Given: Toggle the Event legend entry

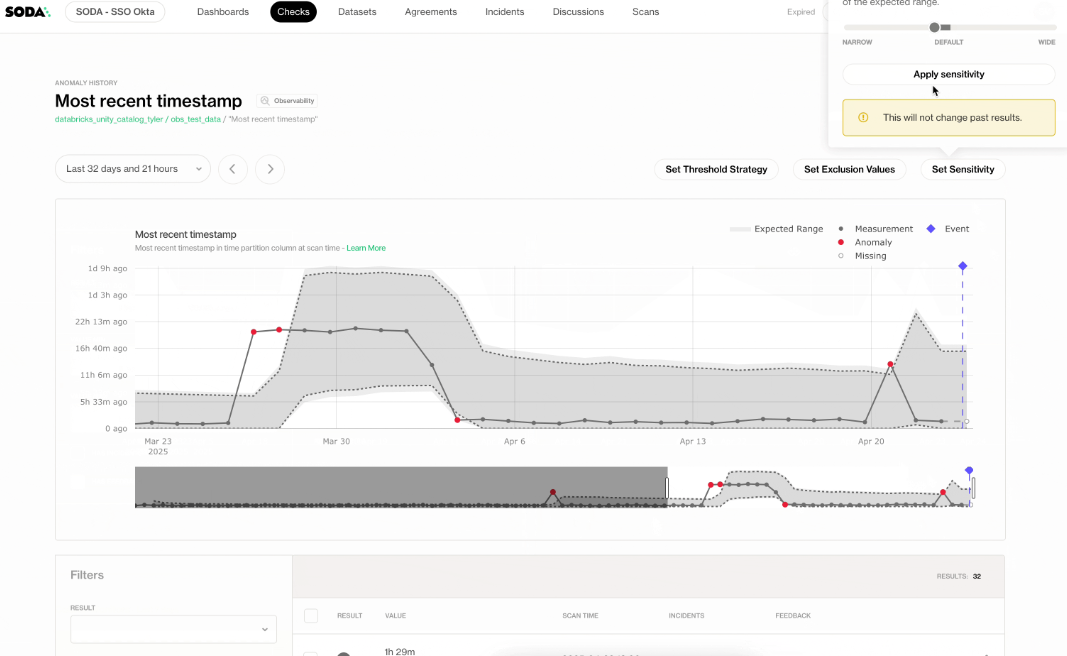Looking at the screenshot, I should tap(948, 229).
